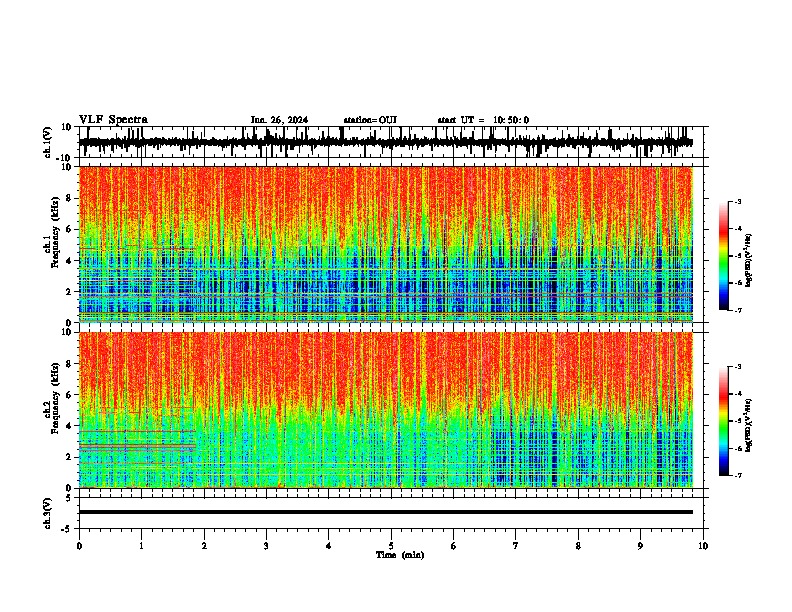
Task: Select the date text "Jan. 26, 2024"
Action: pos(279,120)
